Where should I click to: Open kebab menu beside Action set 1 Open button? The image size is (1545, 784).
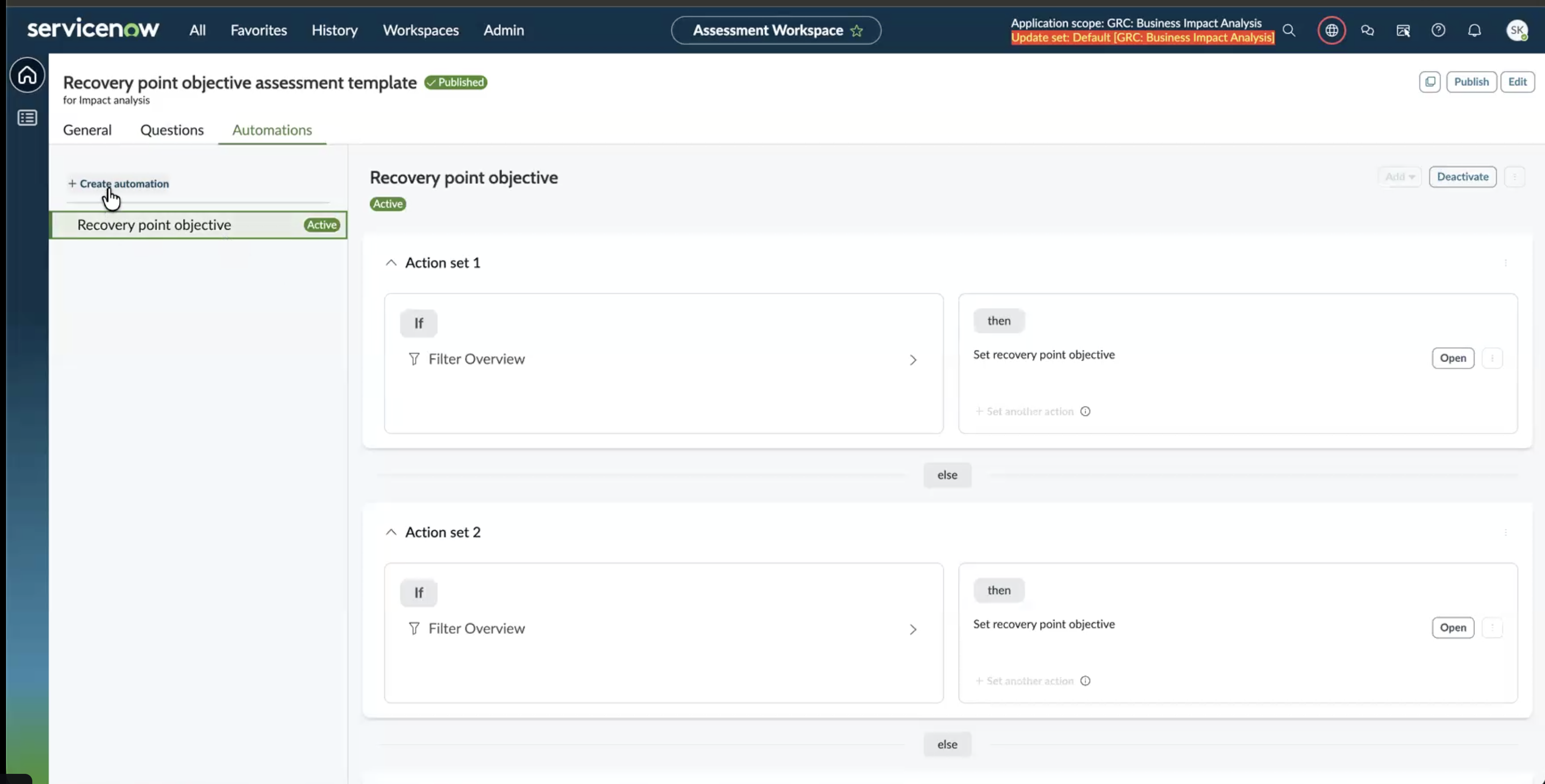click(1492, 358)
